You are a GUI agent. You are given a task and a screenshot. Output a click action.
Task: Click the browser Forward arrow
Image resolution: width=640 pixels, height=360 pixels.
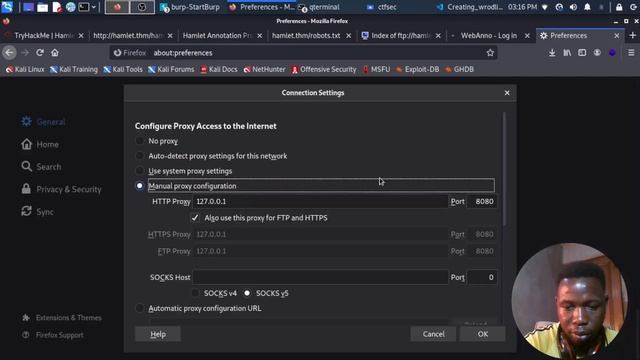[25, 53]
